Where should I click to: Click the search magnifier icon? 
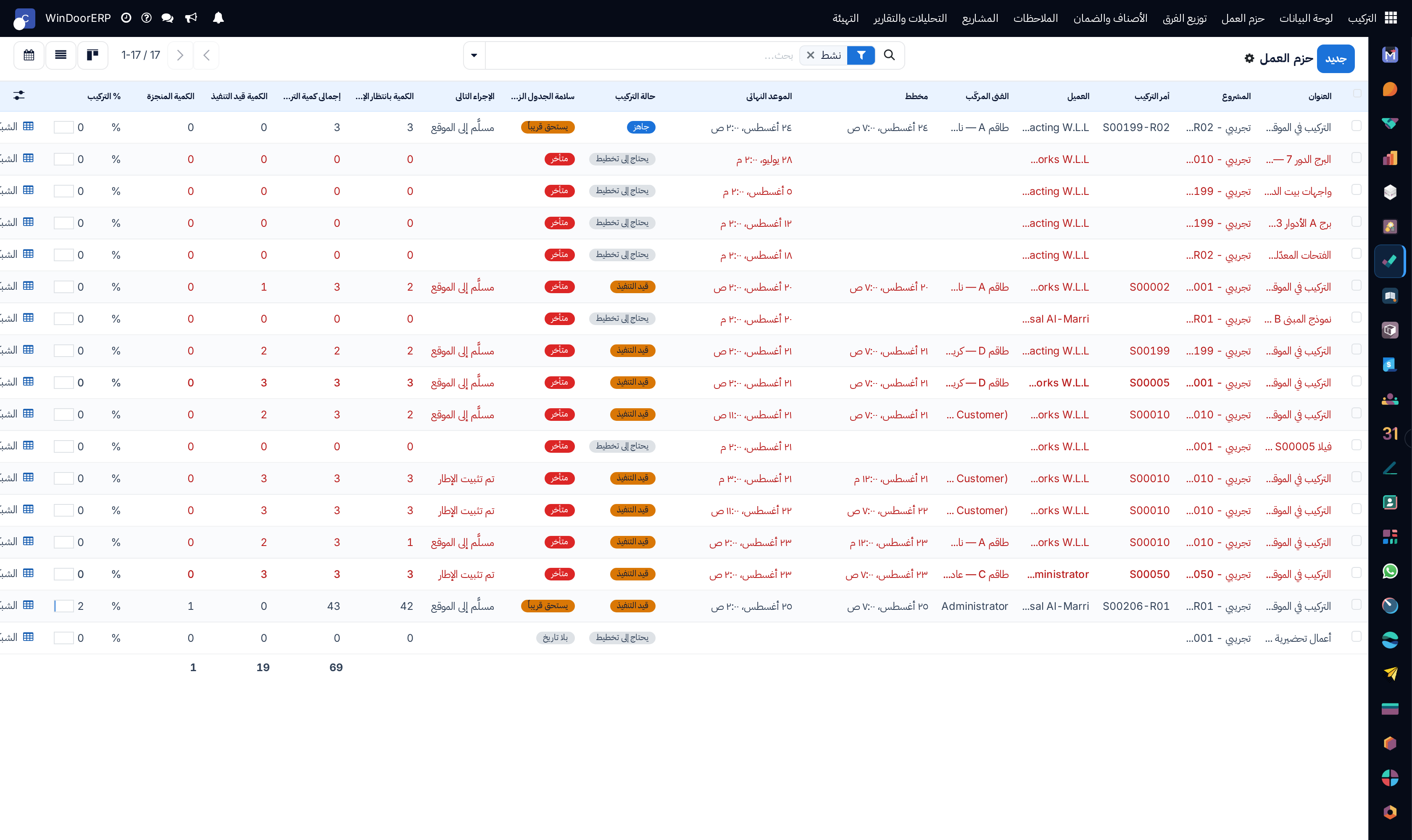[889, 55]
